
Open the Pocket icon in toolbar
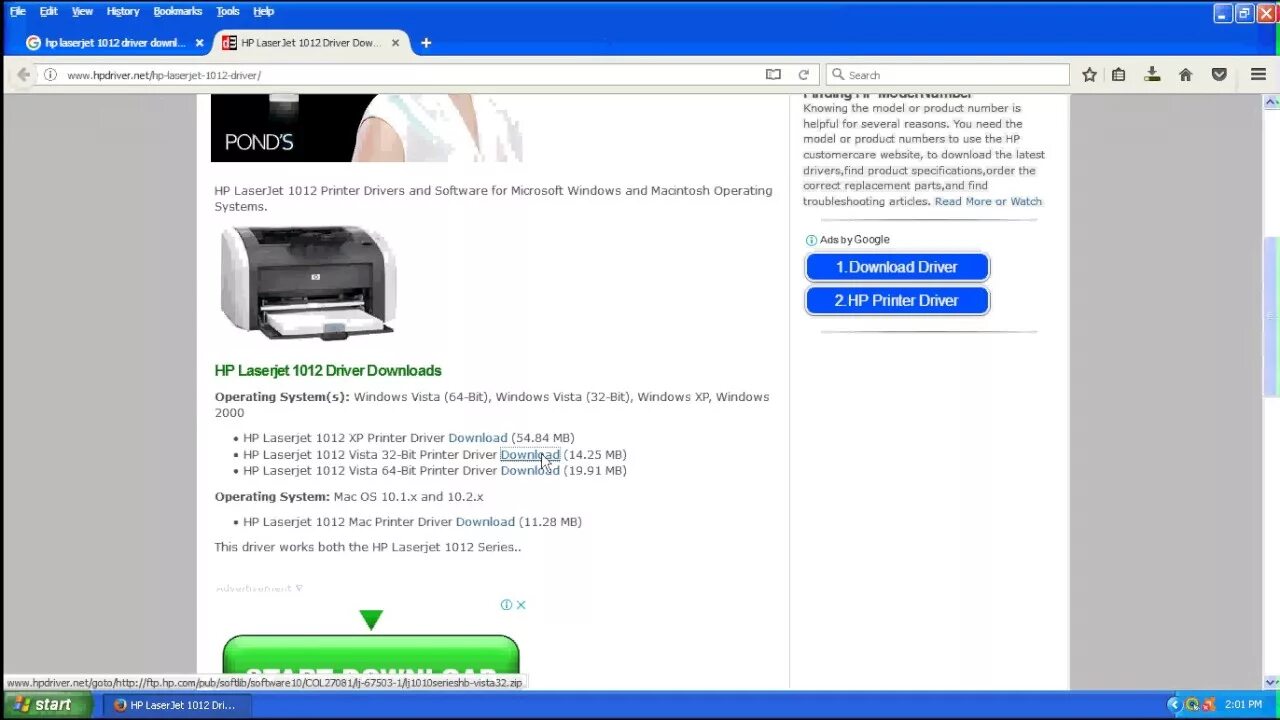1219,75
